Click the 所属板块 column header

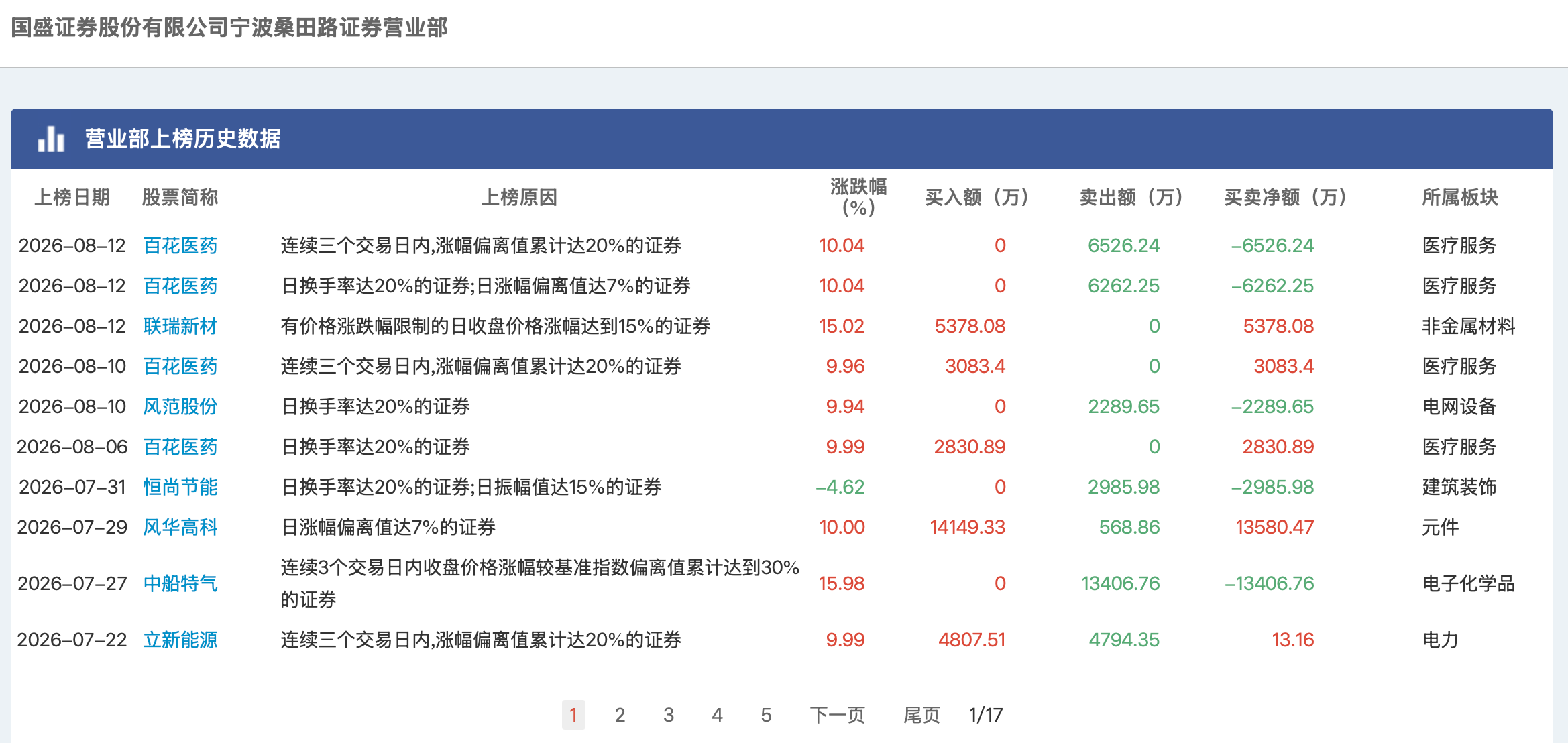(1460, 197)
